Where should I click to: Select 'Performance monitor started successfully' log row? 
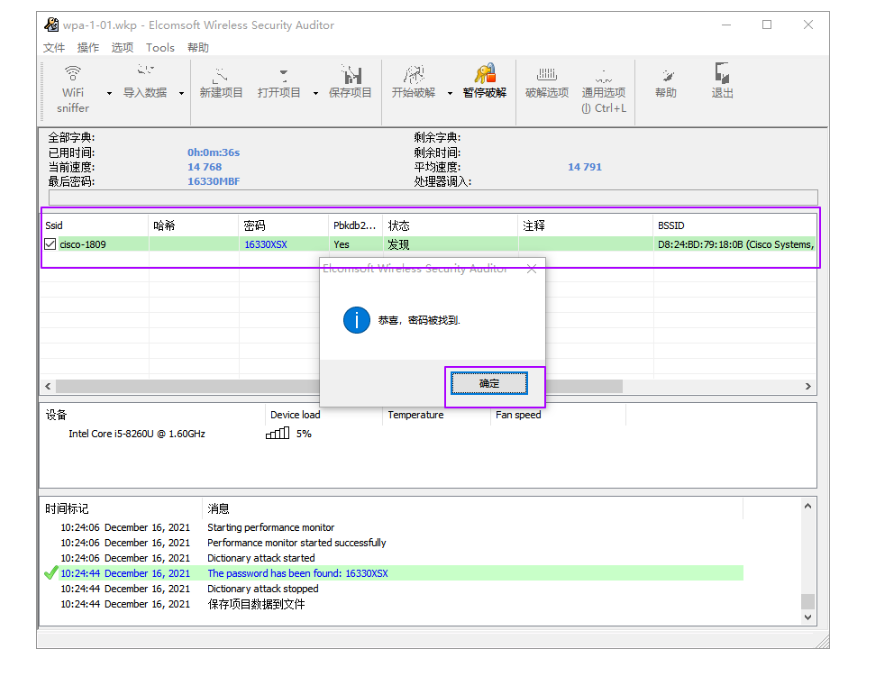[401, 543]
